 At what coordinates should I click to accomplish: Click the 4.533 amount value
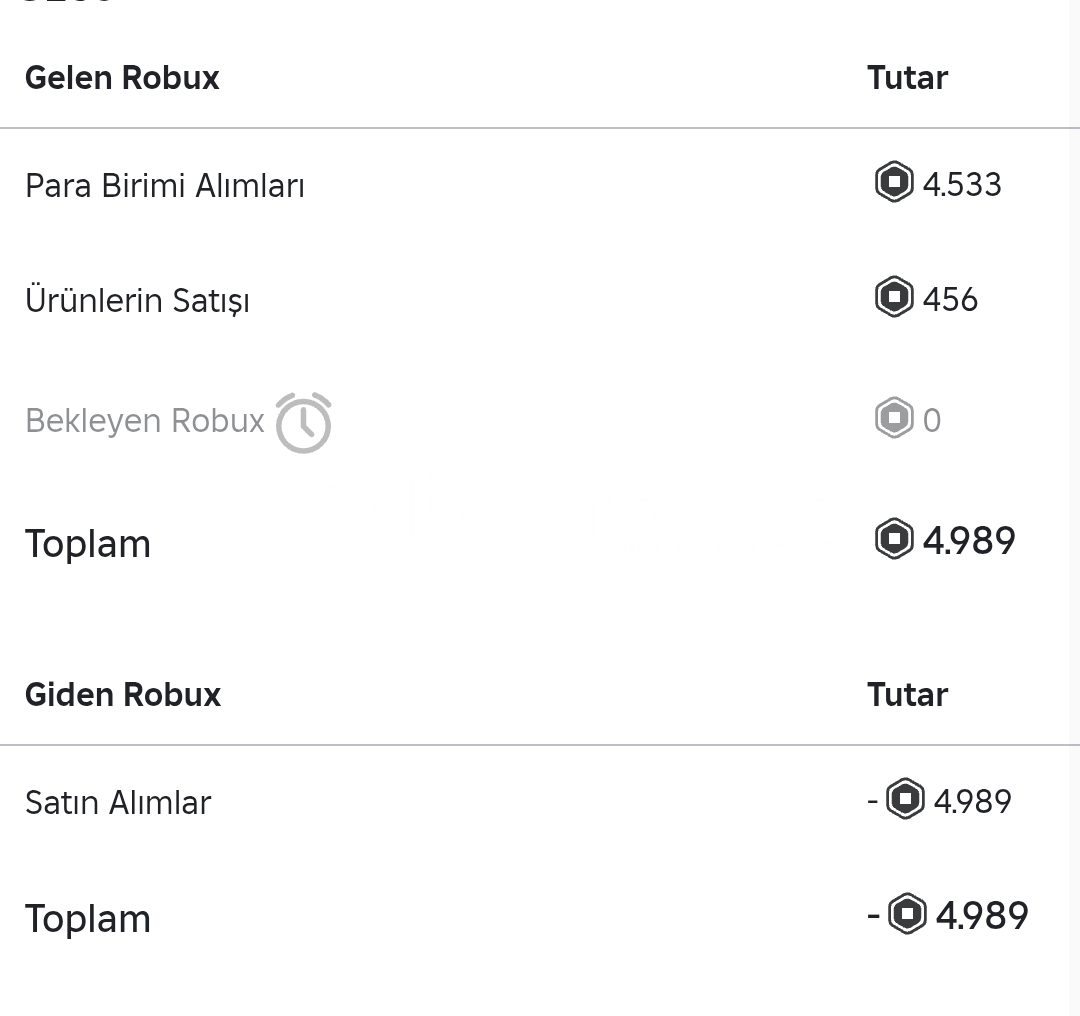click(962, 185)
